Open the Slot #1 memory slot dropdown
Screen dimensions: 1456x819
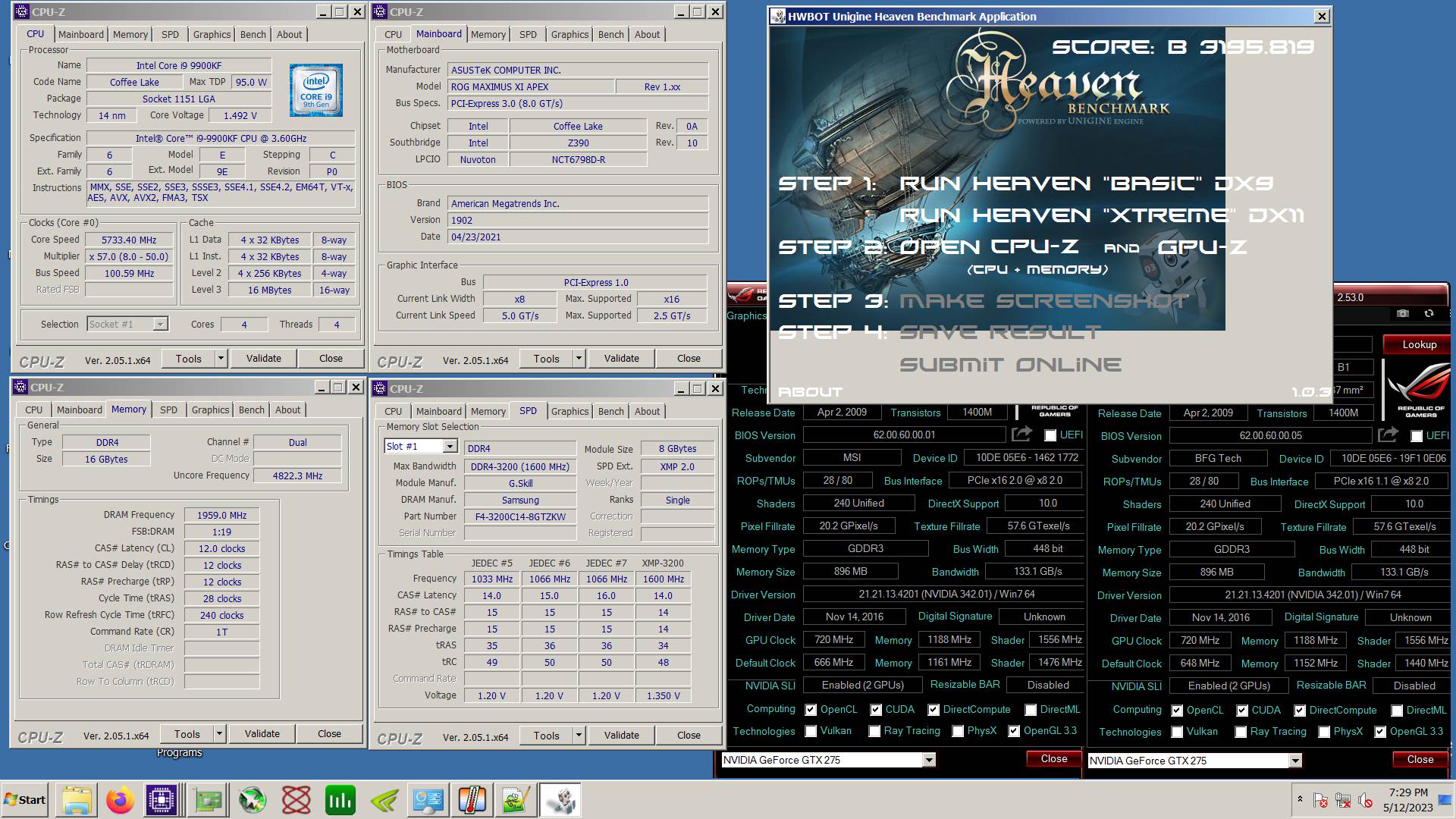tap(450, 447)
